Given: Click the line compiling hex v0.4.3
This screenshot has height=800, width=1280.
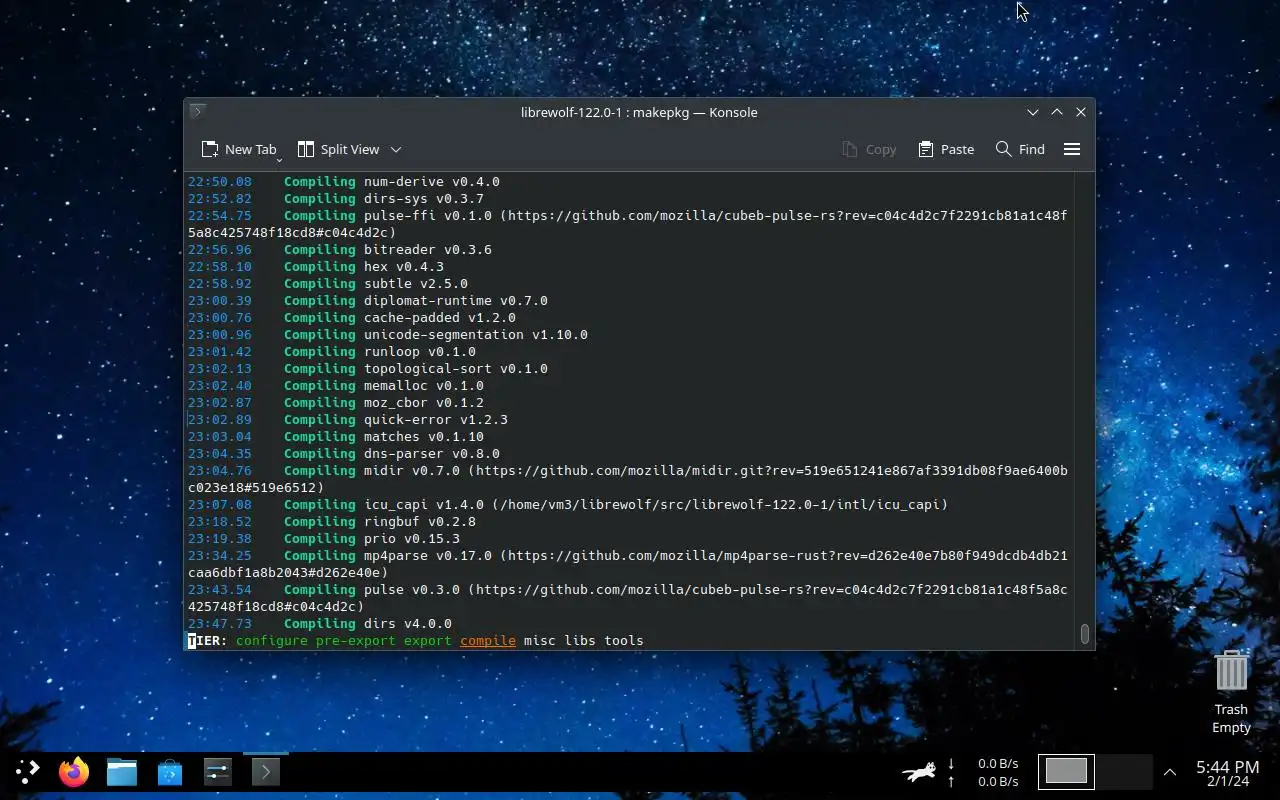Looking at the screenshot, I should pos(316,266).
